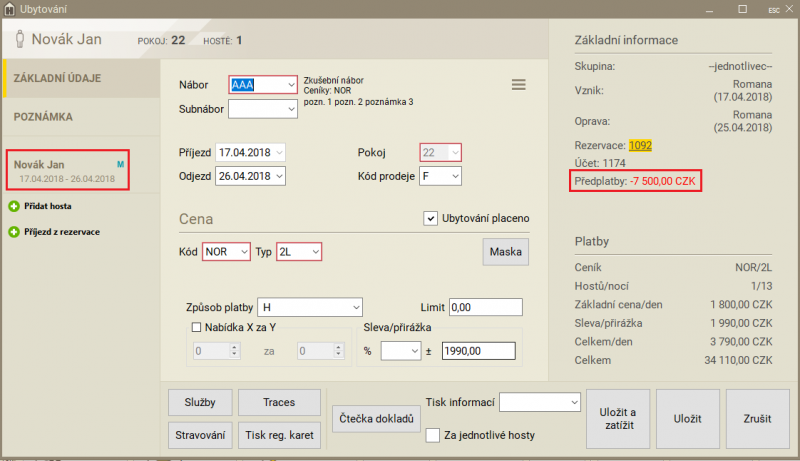The image size is (800, 461).
Task: Expand the Nábor dropdown showing AAA
Action: pos(290,85)
